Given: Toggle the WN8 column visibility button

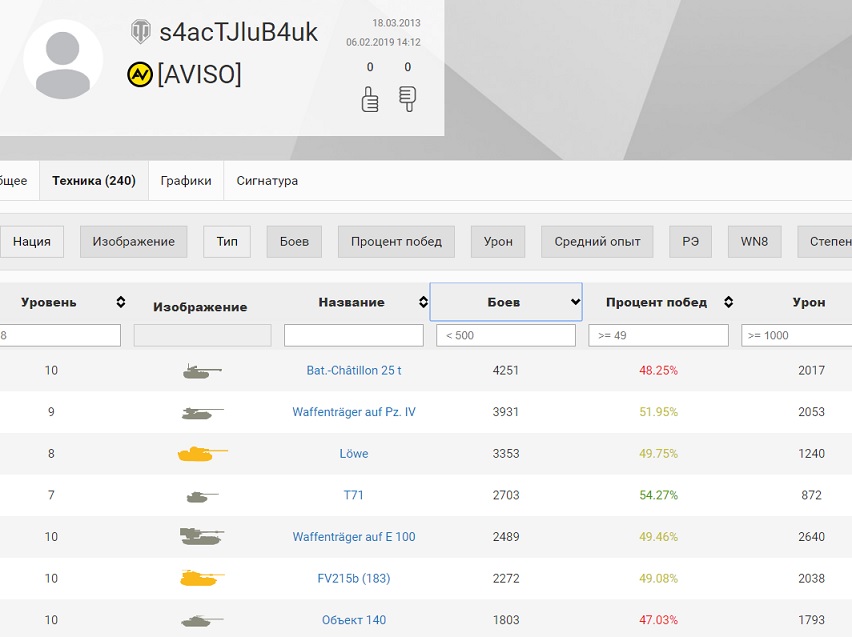Looking at the screenshot, I should click(754, 242).
